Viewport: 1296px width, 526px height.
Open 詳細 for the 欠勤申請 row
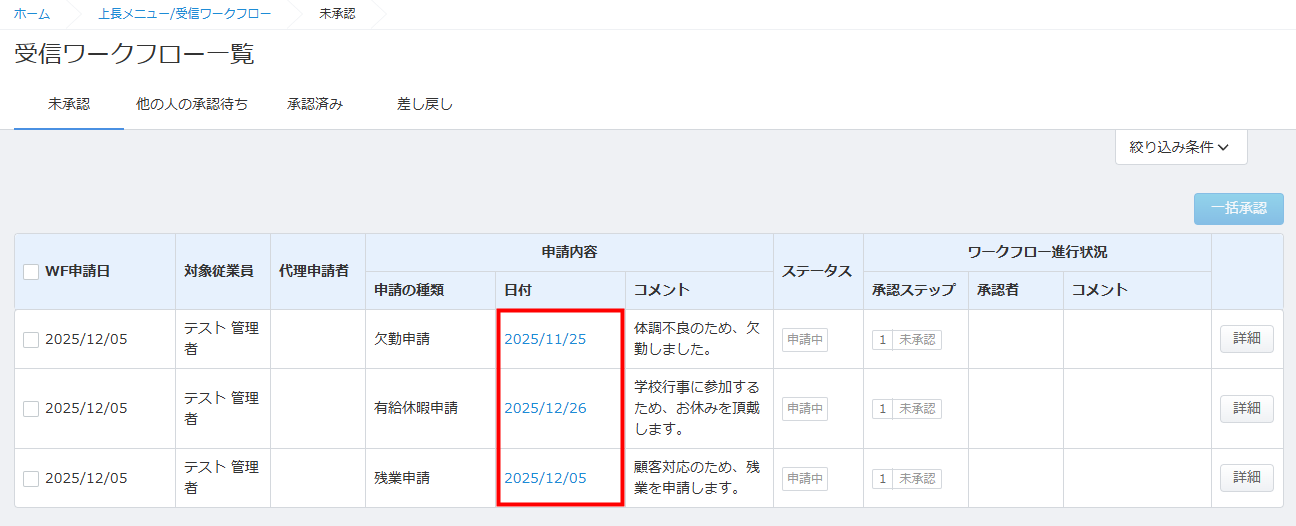pyautogui.click(x=1246, y=339)
